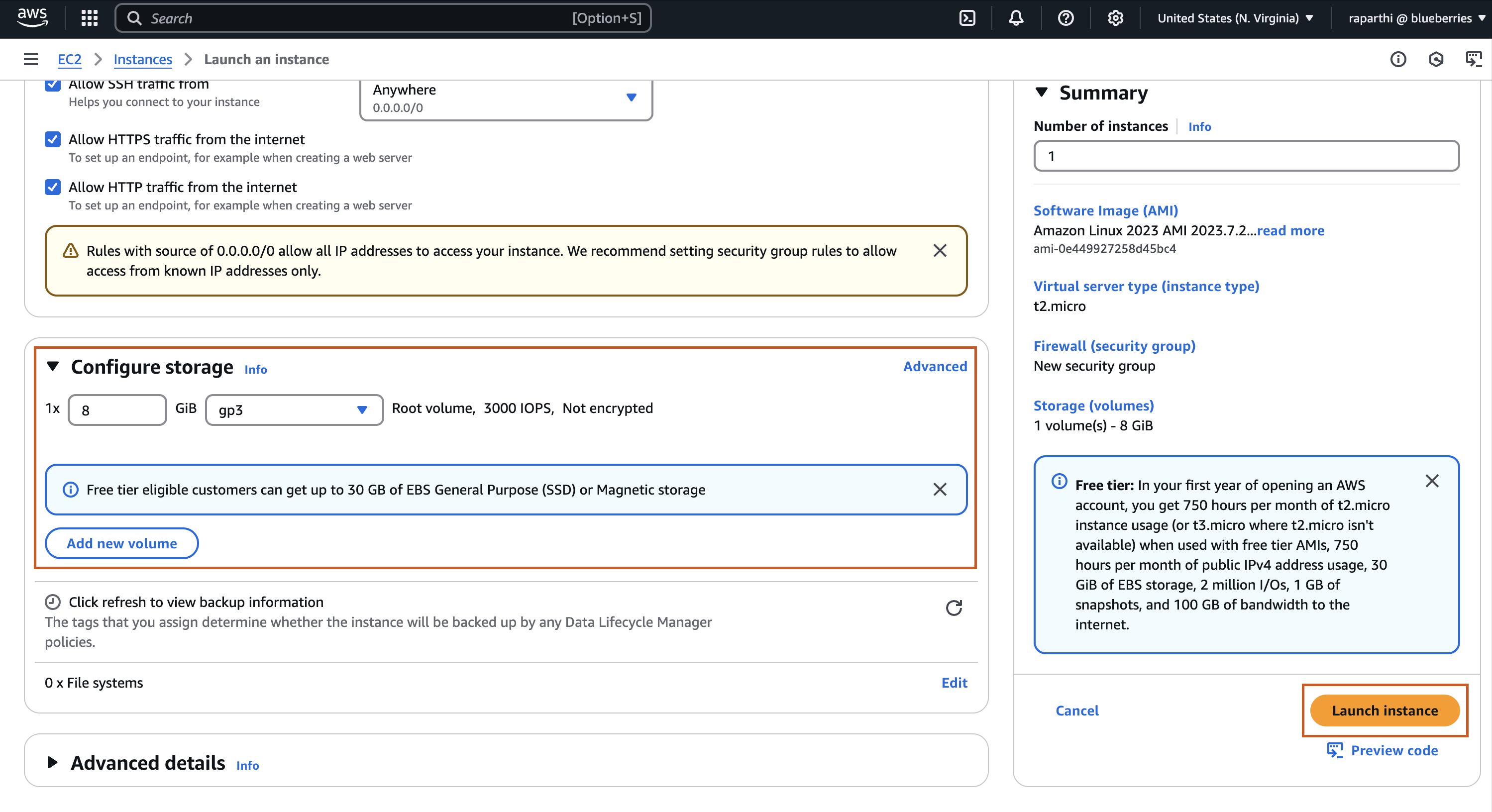The image size is (1492, 812).
Task: Open Advanced details Info link
Action: point(247,766)
